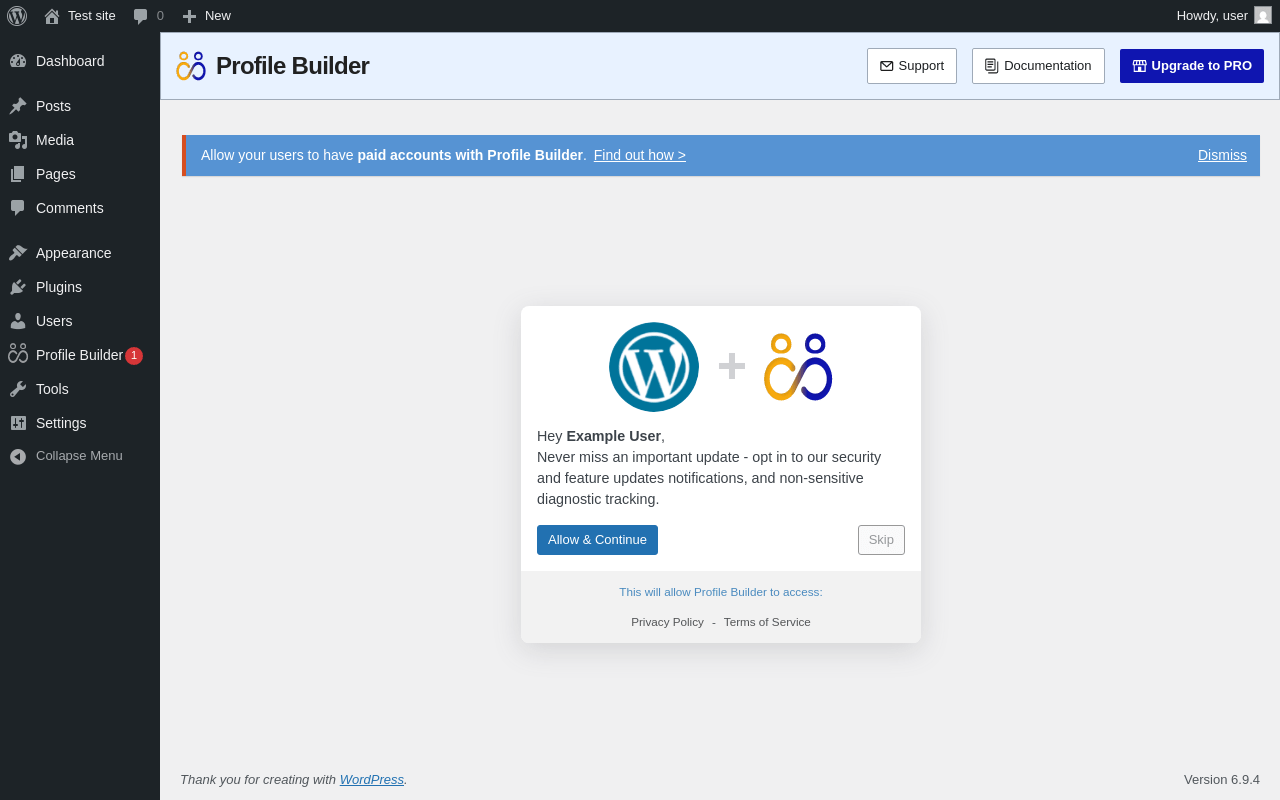Image resolution: width=1280 pixels, height=800 pixels.
Task: Click the Plugins plug icon
Action: (x=18, y=287)
